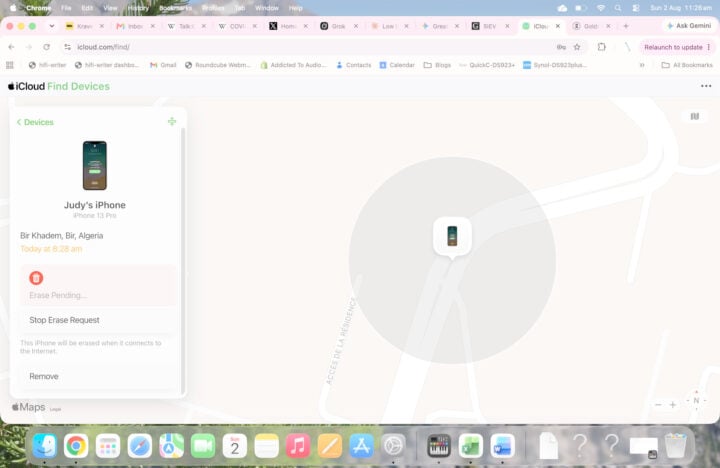720x468 pixels.
Task: Open Safari from the Dock
Action: (x=140, y=445)
